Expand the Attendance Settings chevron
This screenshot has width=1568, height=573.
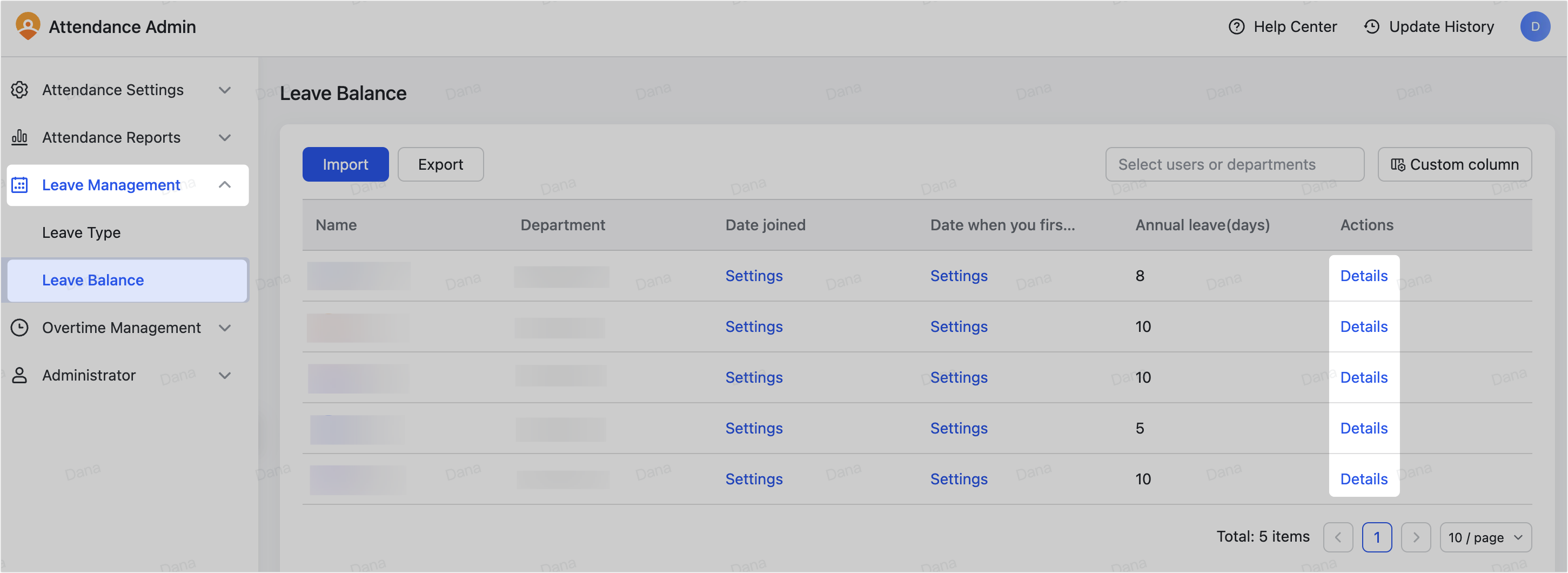[225, 90]
